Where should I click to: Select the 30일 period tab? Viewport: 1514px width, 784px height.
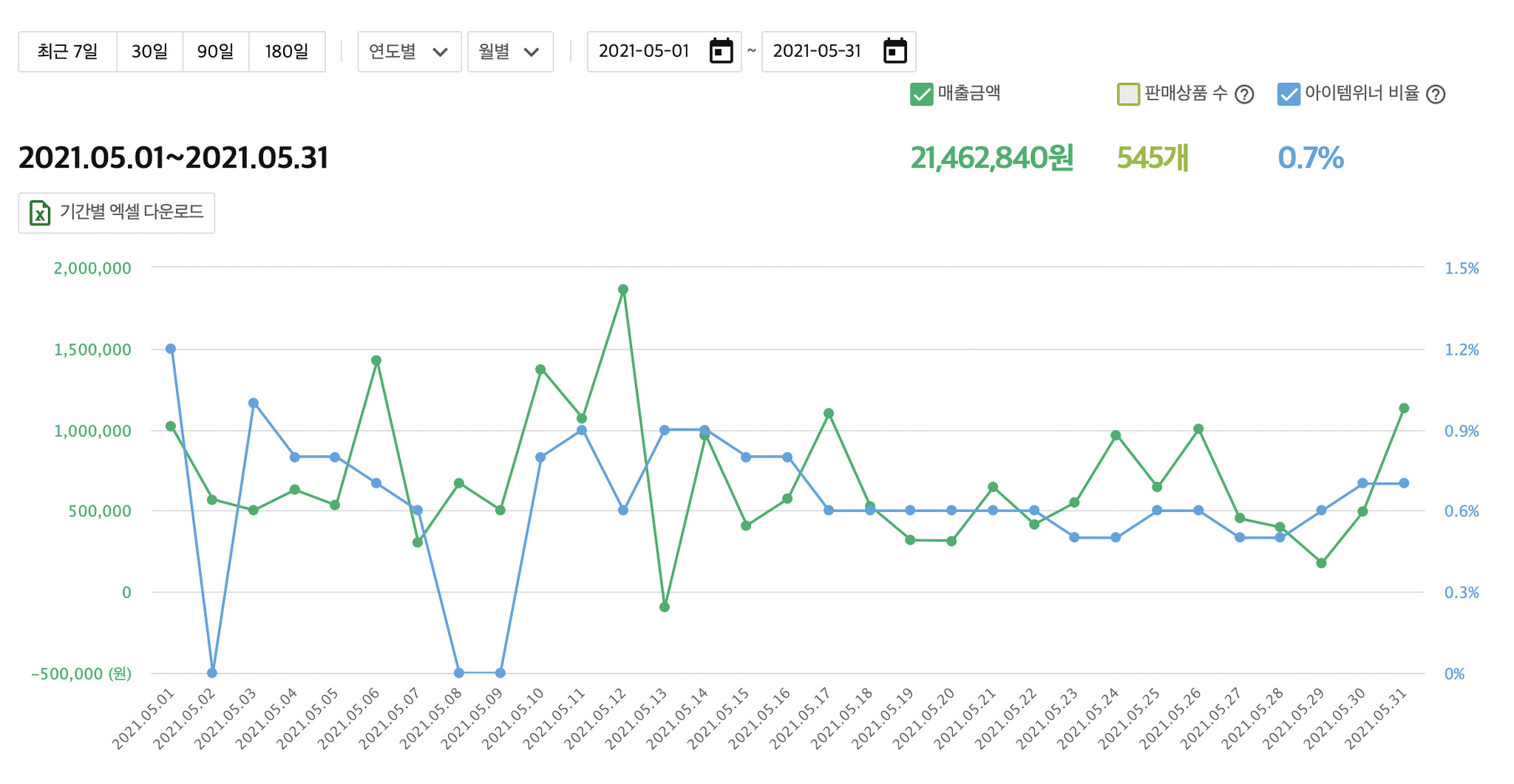tap(149, 52)
